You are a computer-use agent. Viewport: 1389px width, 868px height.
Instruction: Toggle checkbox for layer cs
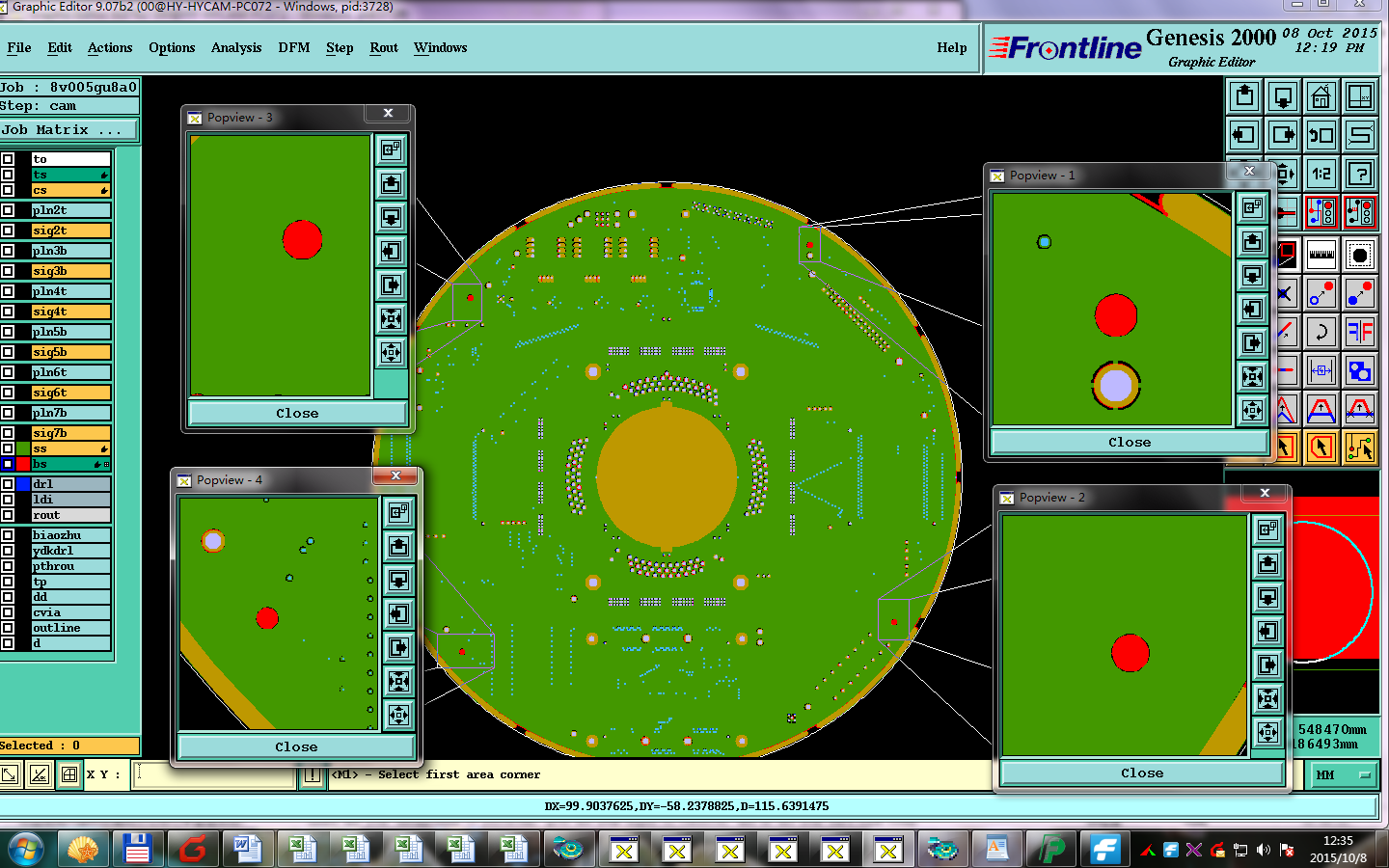click(8, 190)
